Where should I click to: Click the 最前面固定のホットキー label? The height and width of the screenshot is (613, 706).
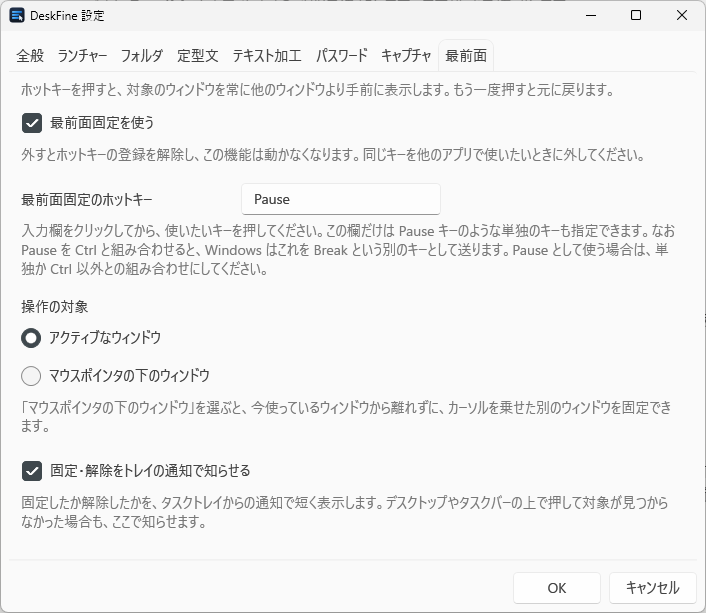pos(87,200)
